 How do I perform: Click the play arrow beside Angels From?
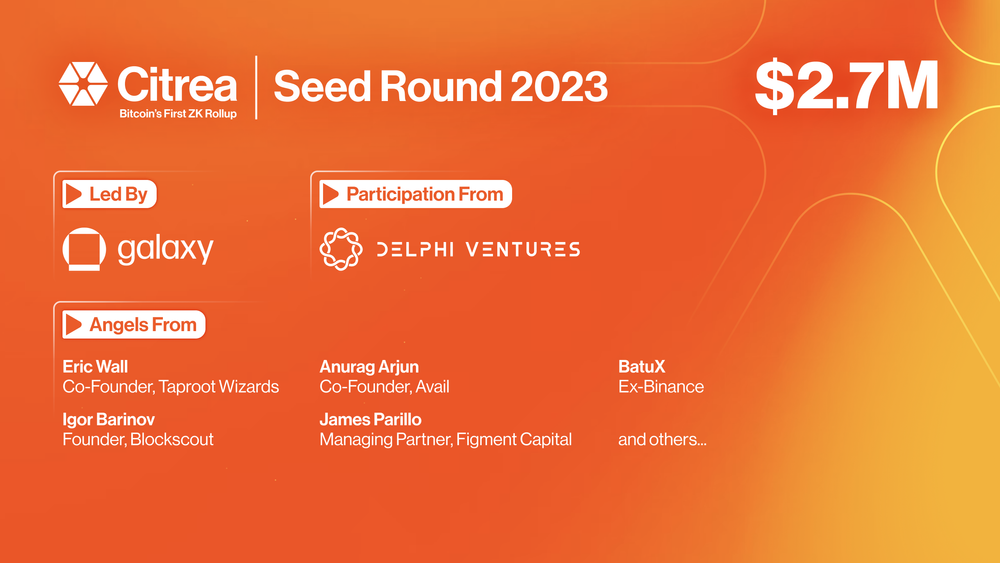point(73,325)
